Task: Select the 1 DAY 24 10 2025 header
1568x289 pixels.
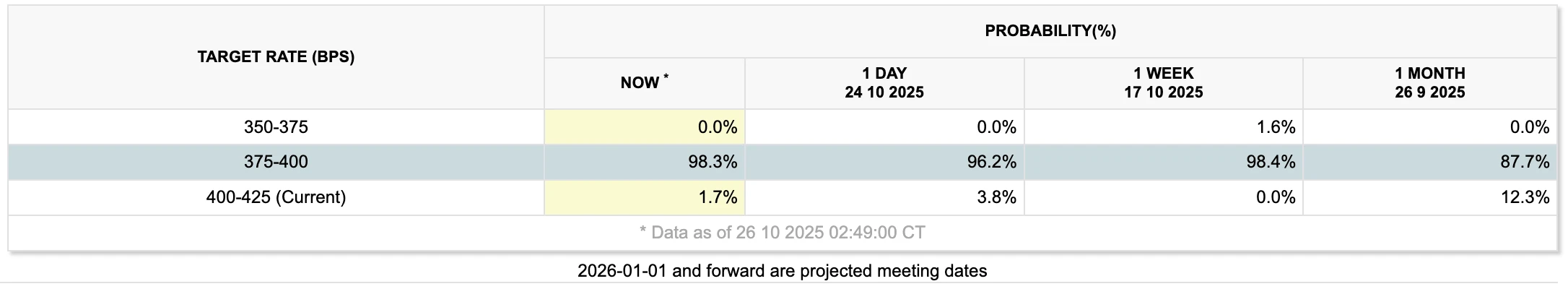Action: (x=884, y=83)
